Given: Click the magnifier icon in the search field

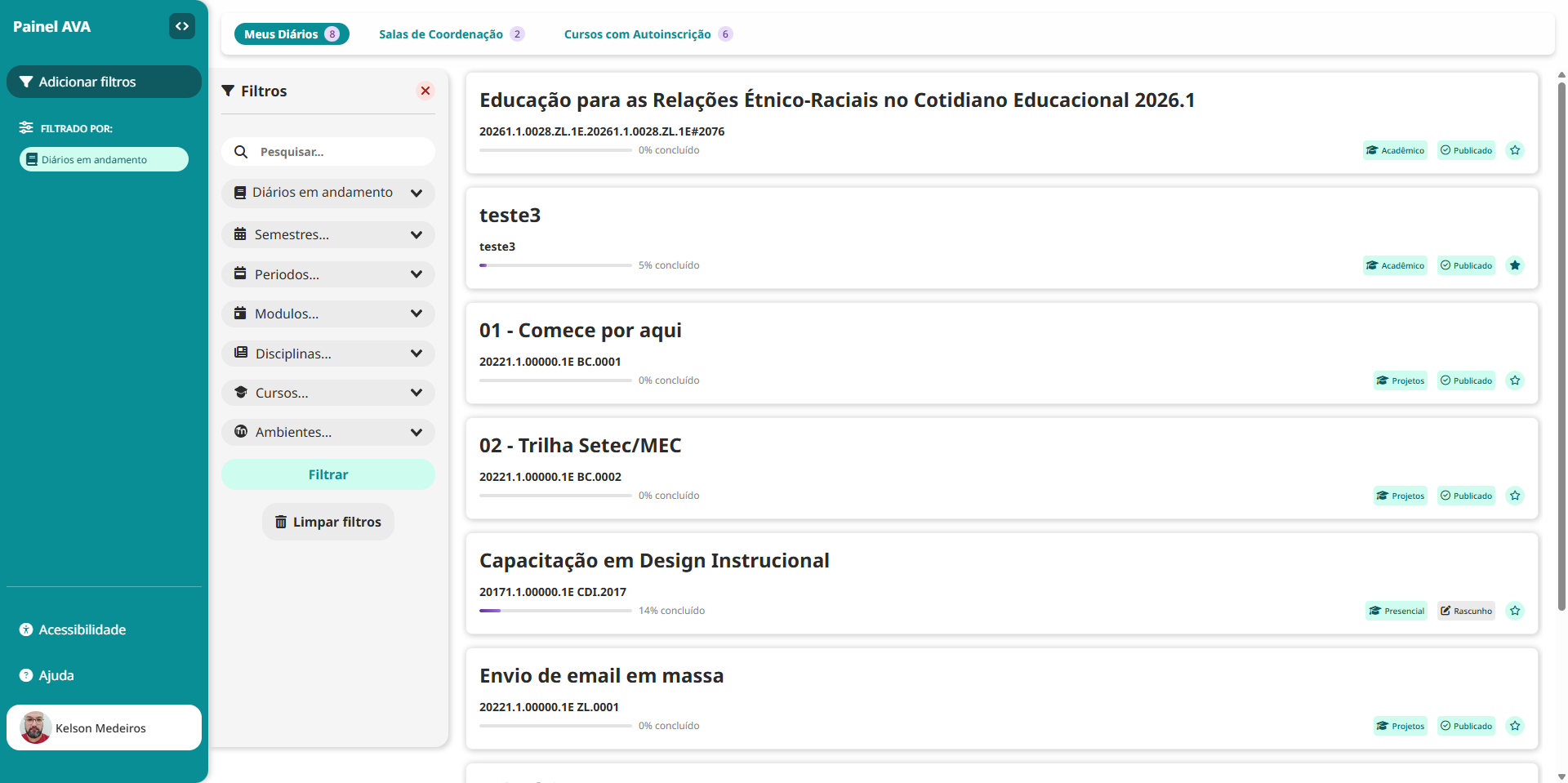Looking at the screenshot, I should 241,152.
